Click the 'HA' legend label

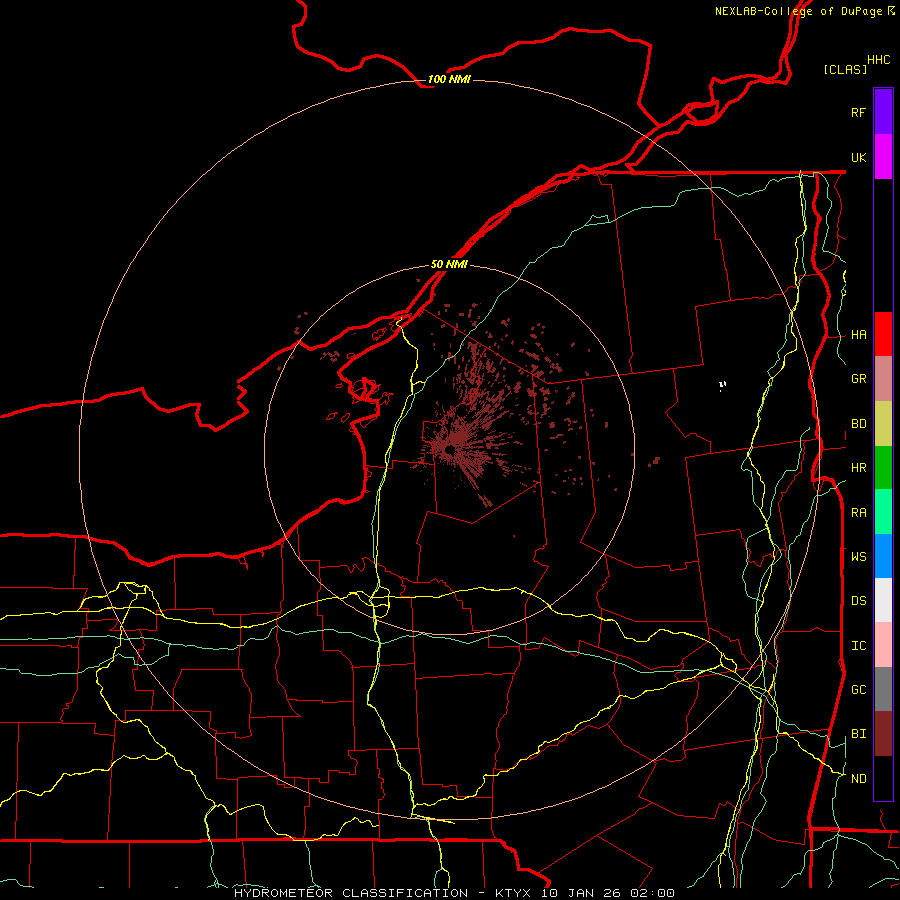tap(858, 335)
